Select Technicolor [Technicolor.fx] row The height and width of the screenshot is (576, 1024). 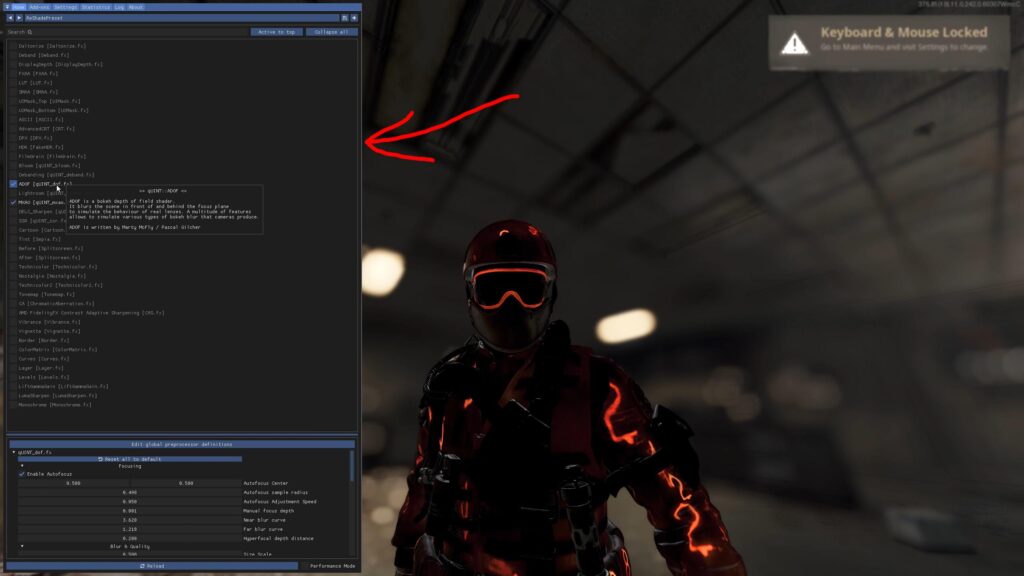click(57, 266)
